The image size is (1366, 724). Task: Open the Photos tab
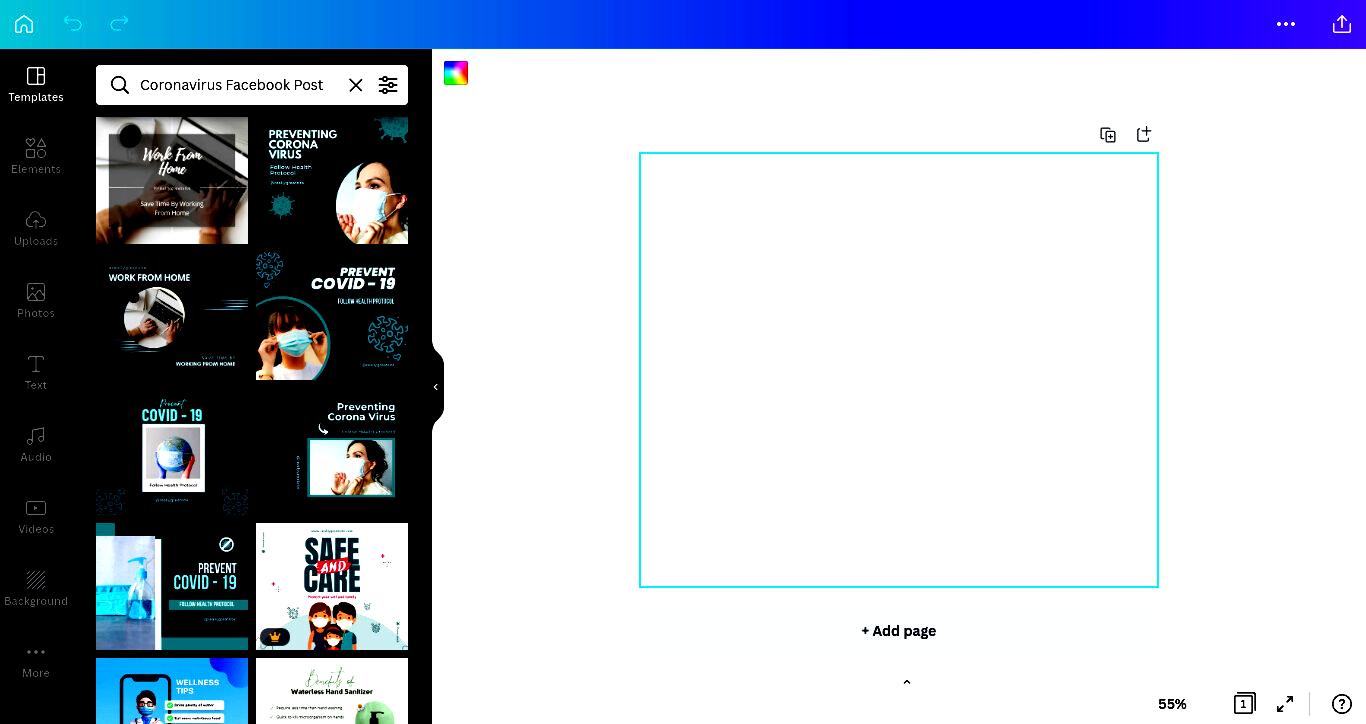(36, 301)
